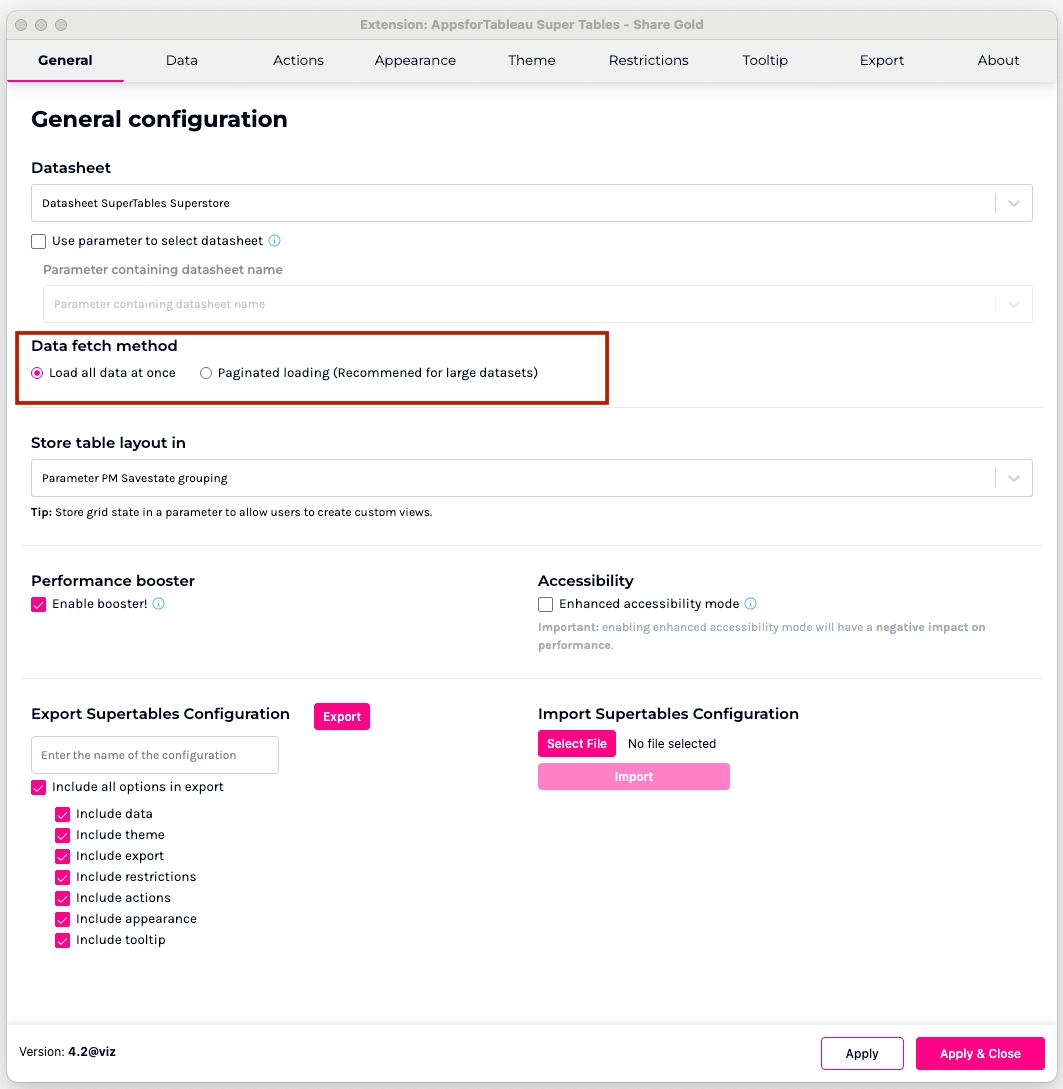This screenshot has height=1089, width=1063.
Task: Open the Store table layout dropdown
Action: coord(1014,478)
